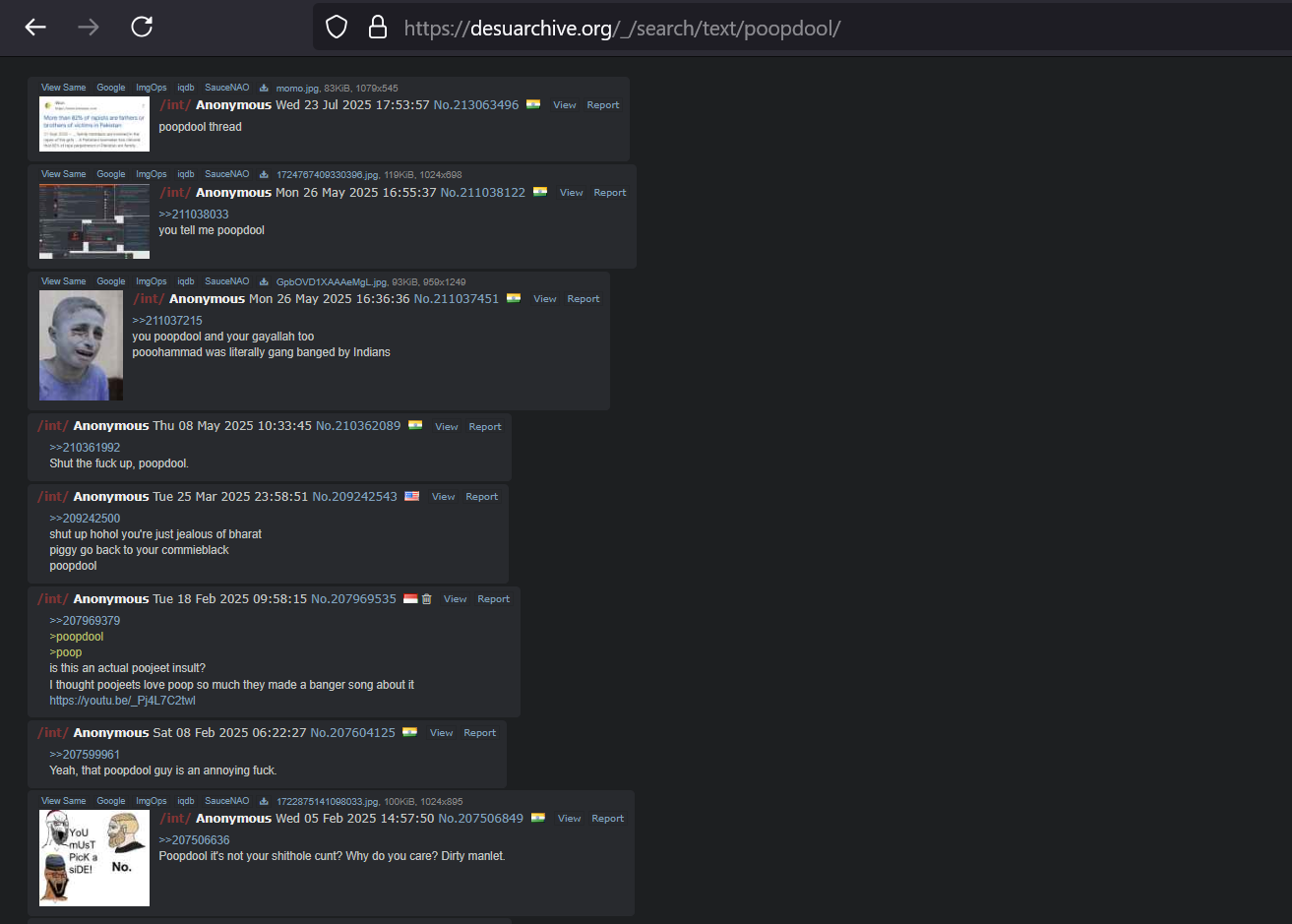Click the flag icon on post No.211038122

[x=540, y=192]
